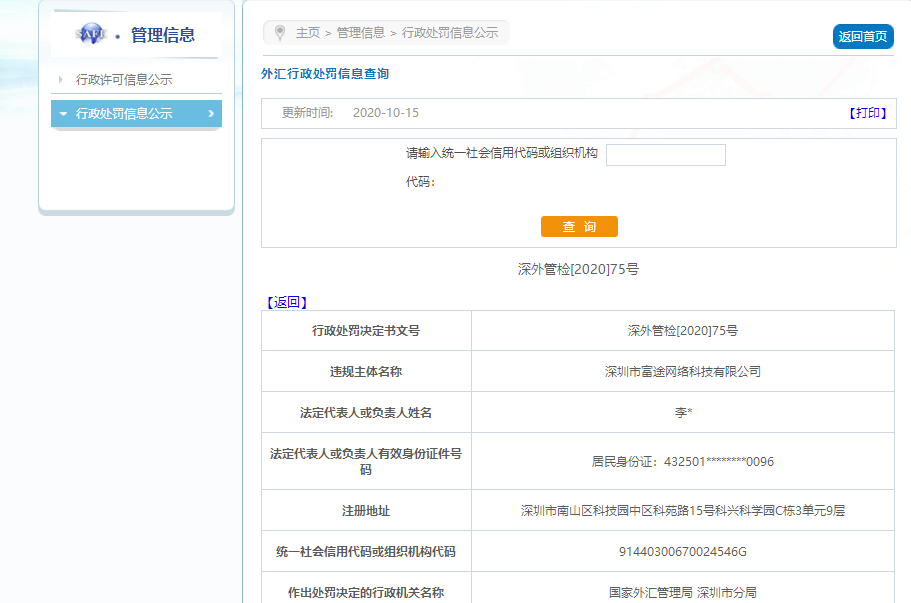The image size is (911, 603).
Task: Select company name 深圳市富途网络科技有限公司
Action: click(x=683, y=372)
